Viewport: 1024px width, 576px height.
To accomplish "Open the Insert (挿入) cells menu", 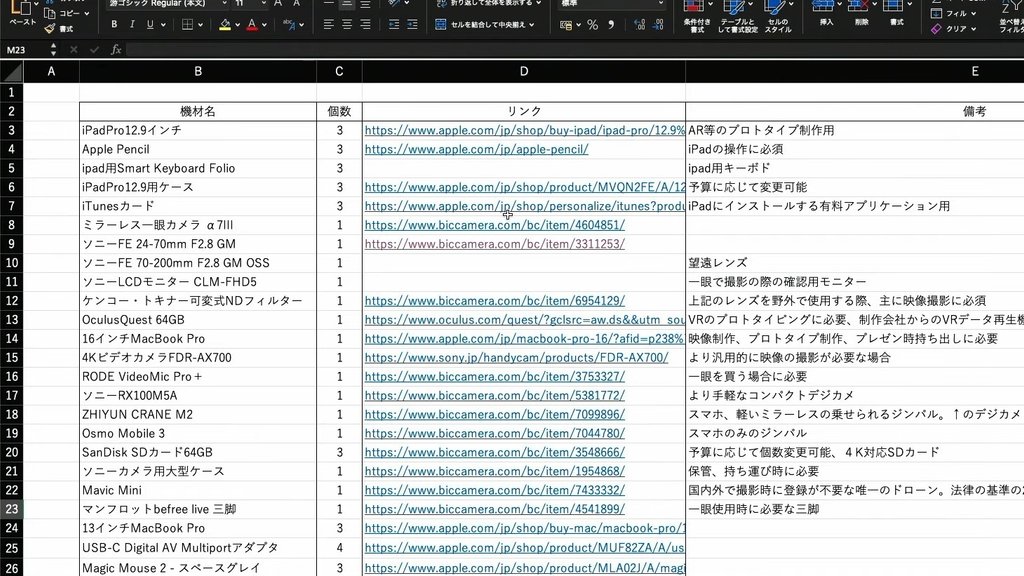I will coord(826,13).
